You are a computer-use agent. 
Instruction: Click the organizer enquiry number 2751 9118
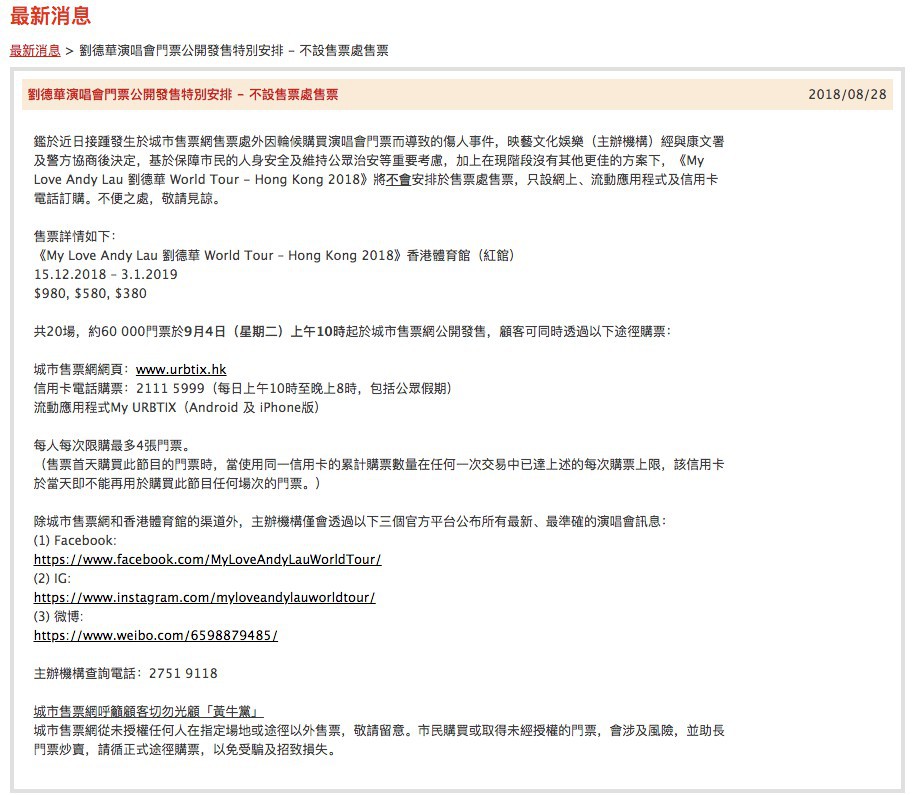(x=183, y=674)
